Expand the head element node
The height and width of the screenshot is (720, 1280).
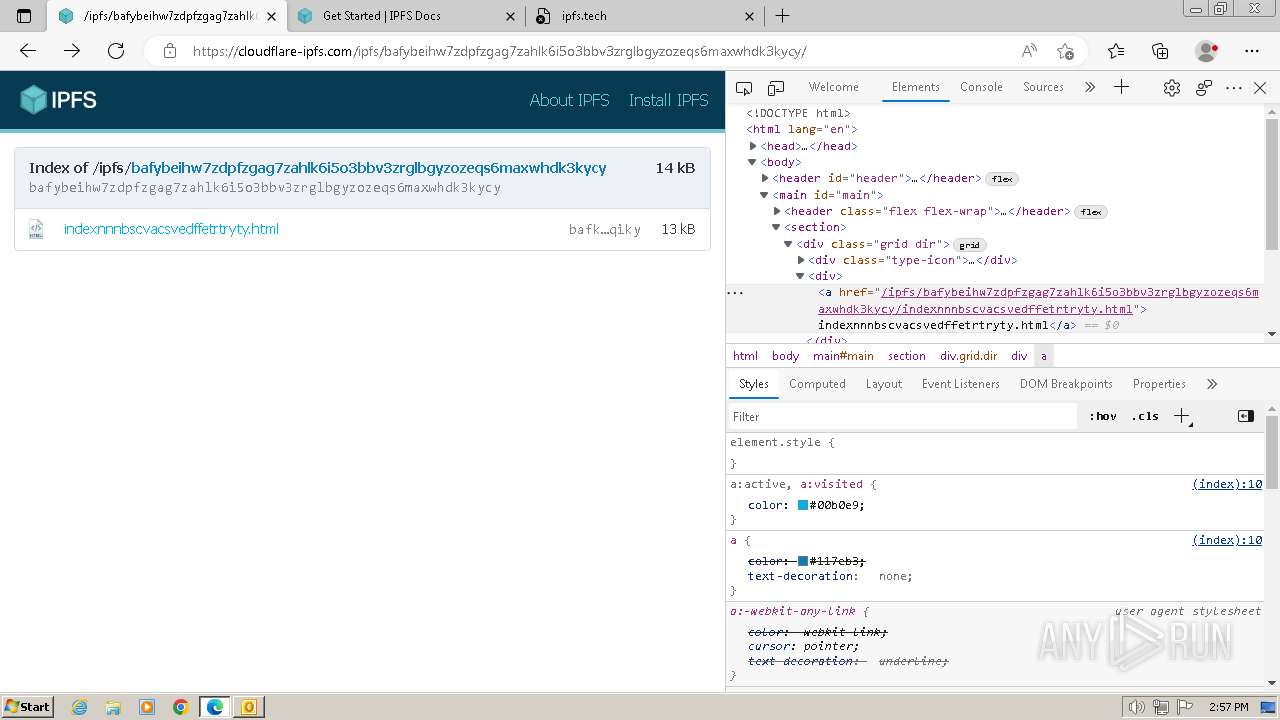tap(753, 146)
